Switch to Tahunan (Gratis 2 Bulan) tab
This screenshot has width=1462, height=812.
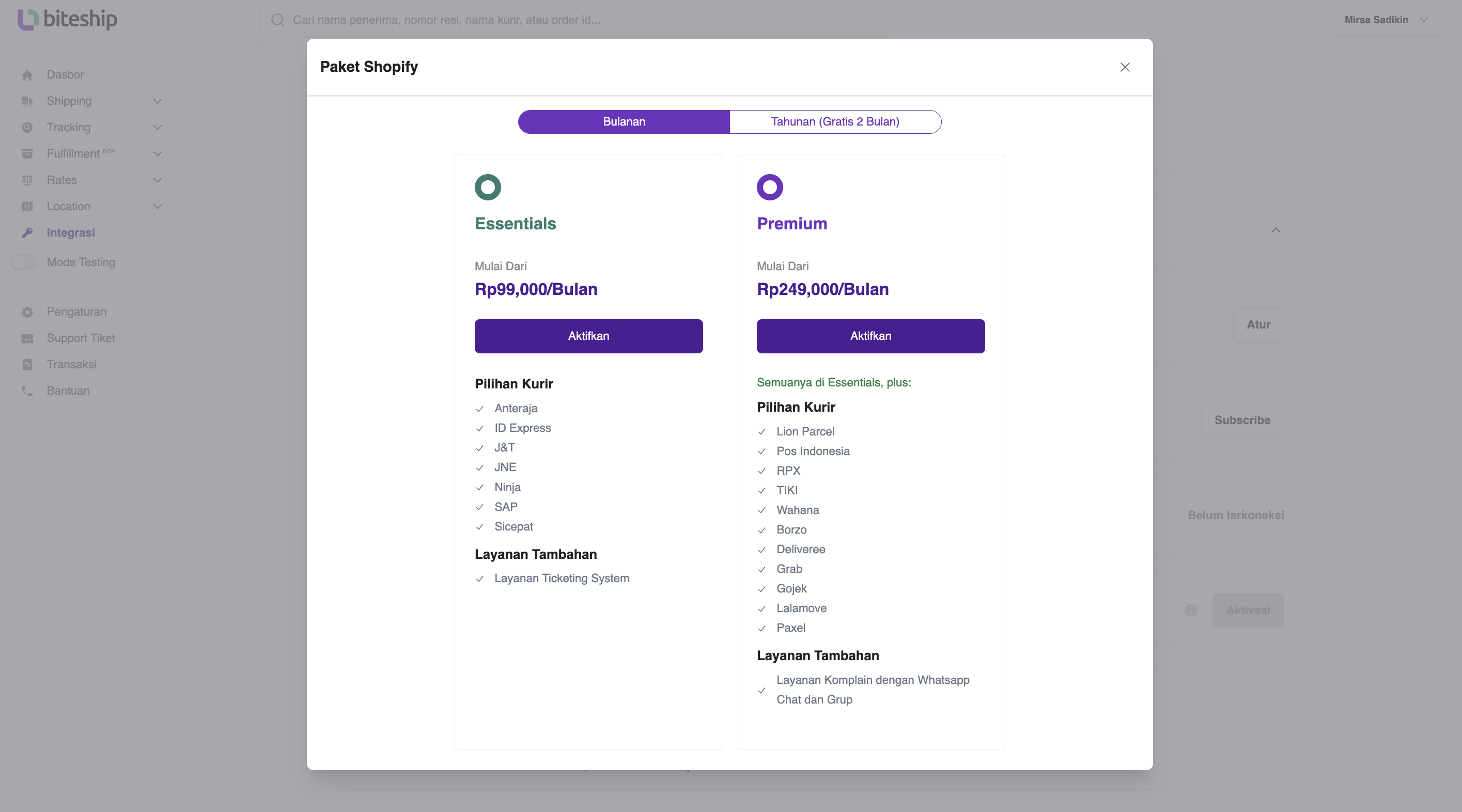[x=835, y=121]
